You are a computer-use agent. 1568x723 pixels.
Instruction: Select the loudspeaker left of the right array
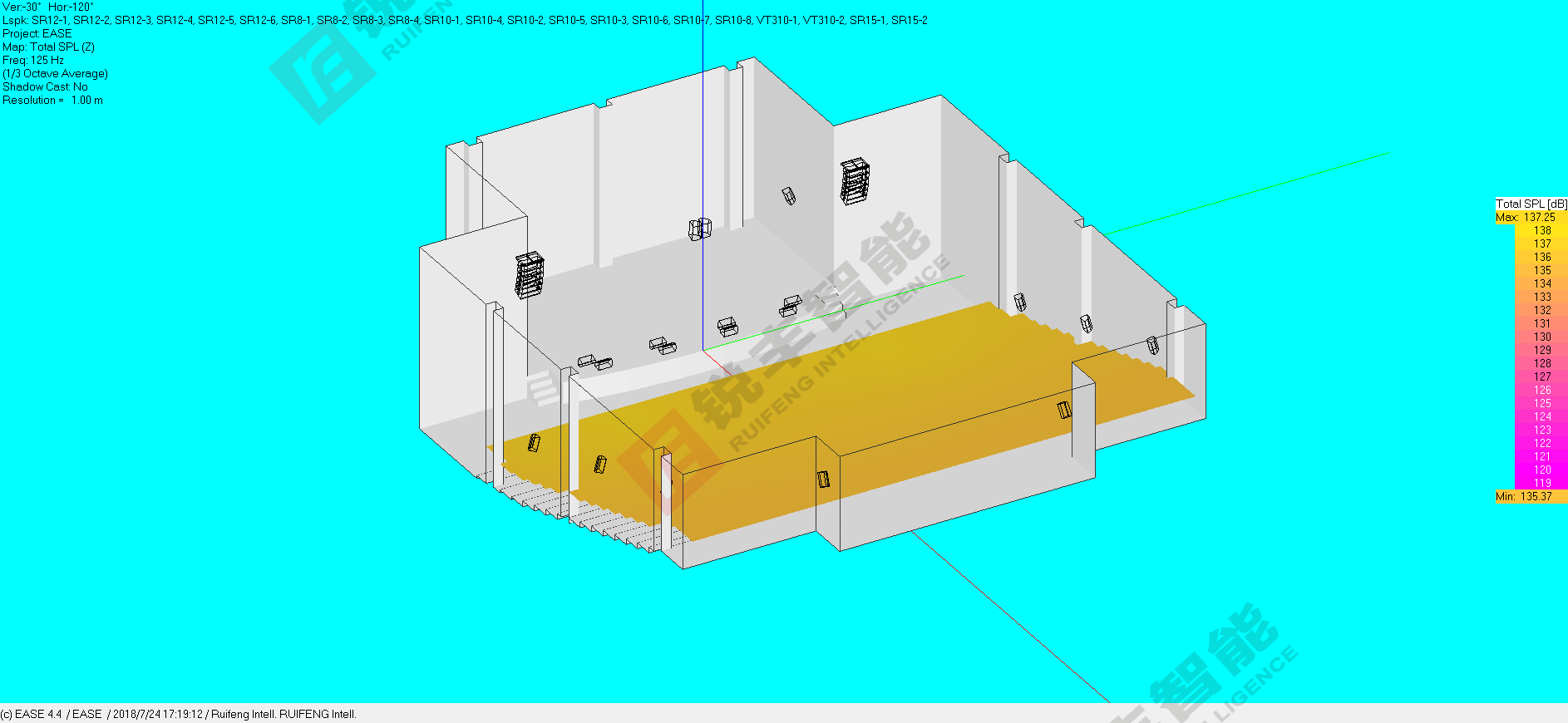(x=788, y=196)
